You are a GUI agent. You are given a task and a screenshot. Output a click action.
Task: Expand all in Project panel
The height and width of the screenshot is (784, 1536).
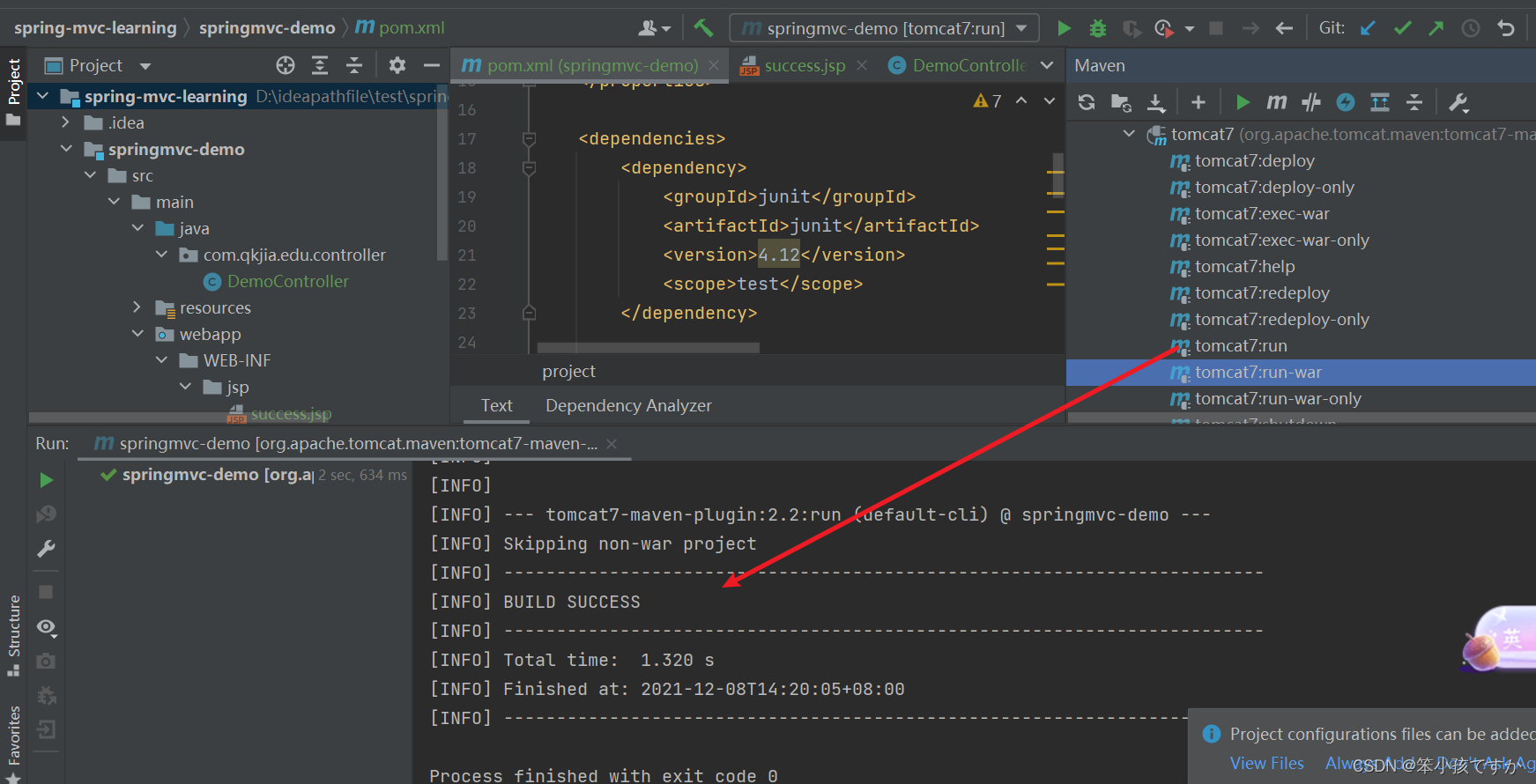coord(320,65)
